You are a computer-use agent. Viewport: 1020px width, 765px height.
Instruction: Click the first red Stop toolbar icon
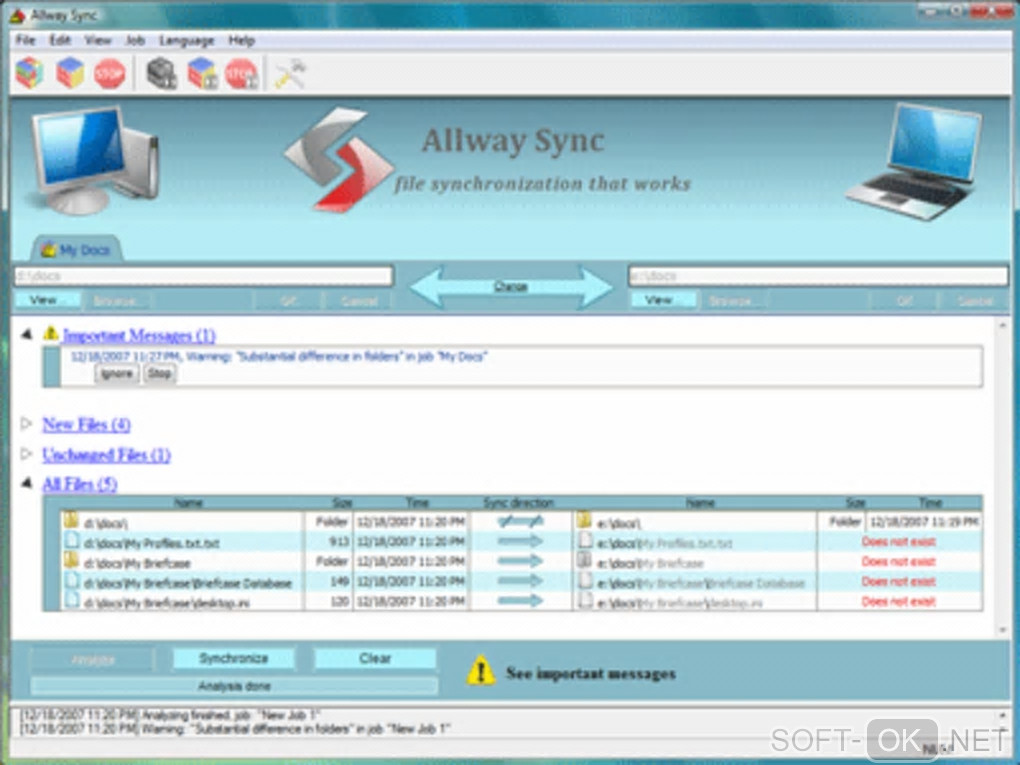point(109,73)
